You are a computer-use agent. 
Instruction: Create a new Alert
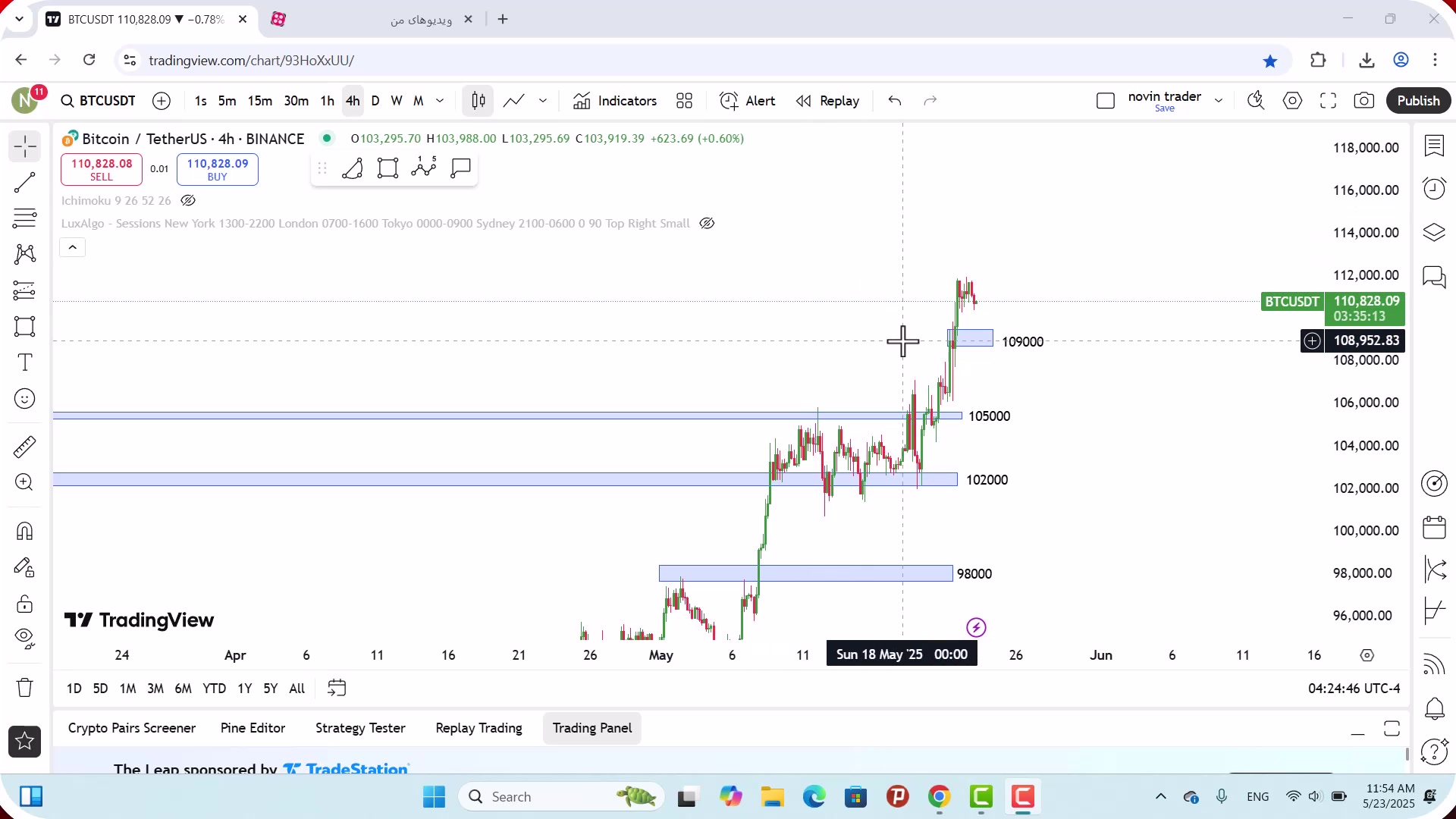point(748,101)
